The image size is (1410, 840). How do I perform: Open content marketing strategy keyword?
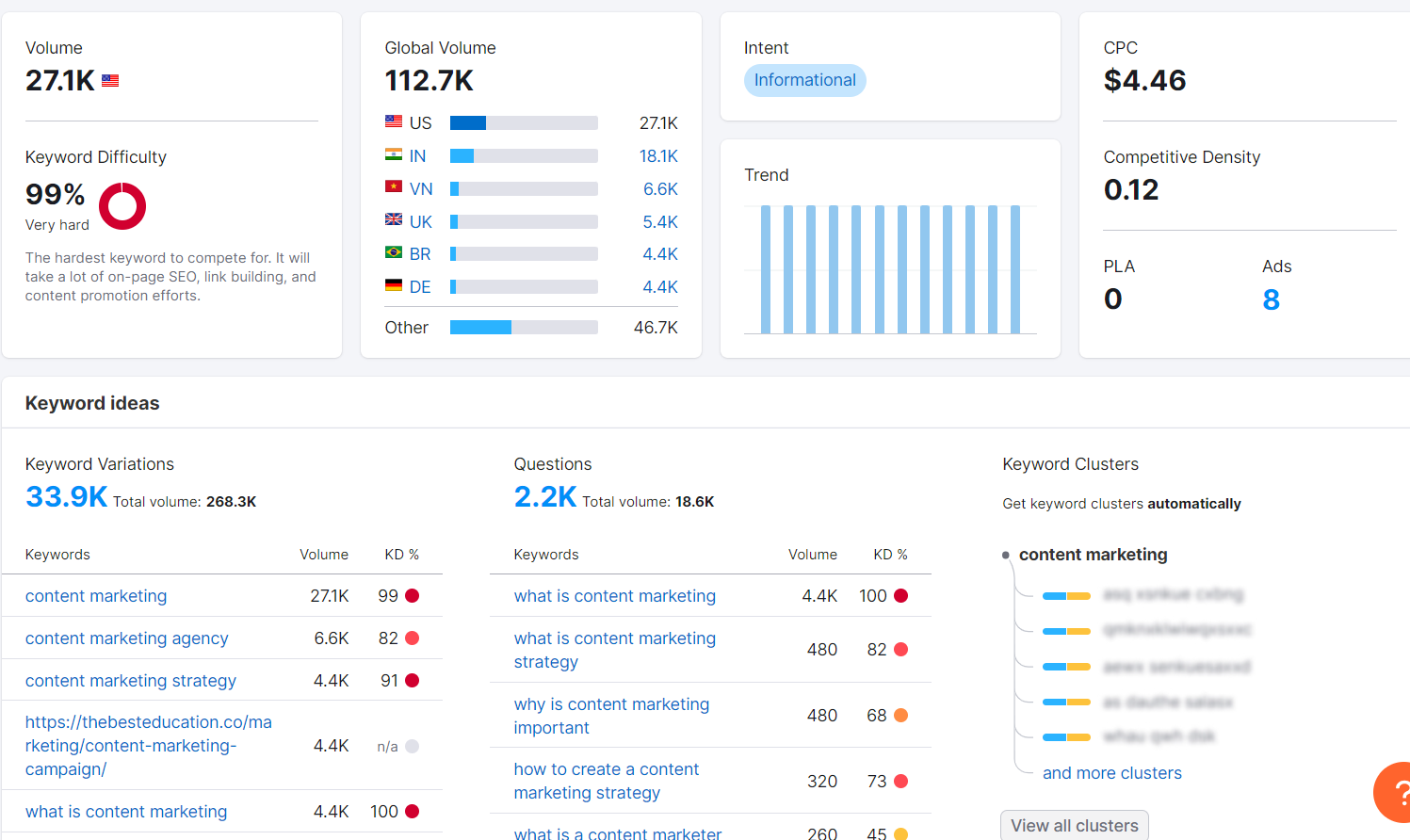pyautogui.click(x=131, y=681)
